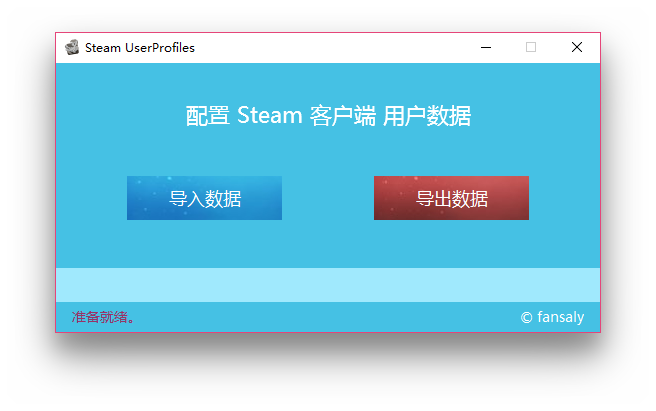Click the 配置 Steam 客户端 用户数据 heading

coord(328,116)
